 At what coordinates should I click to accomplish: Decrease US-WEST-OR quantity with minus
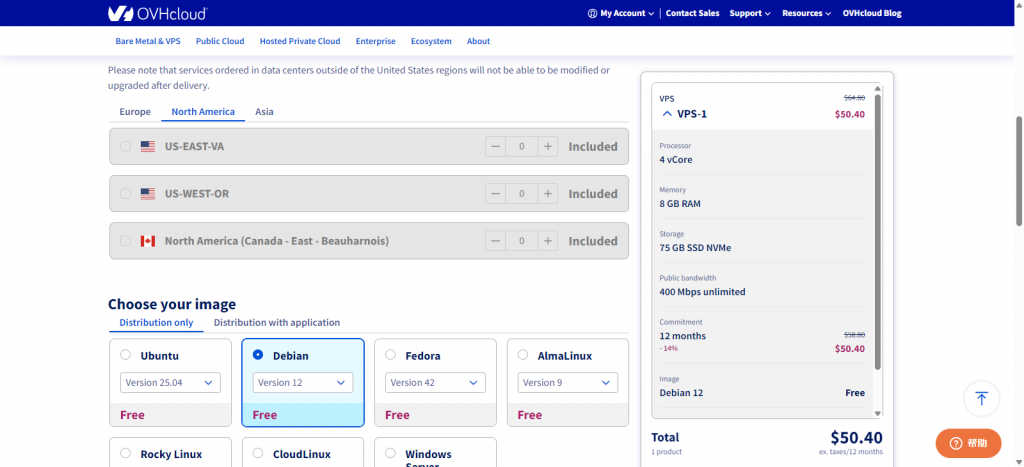coord(496,193)
